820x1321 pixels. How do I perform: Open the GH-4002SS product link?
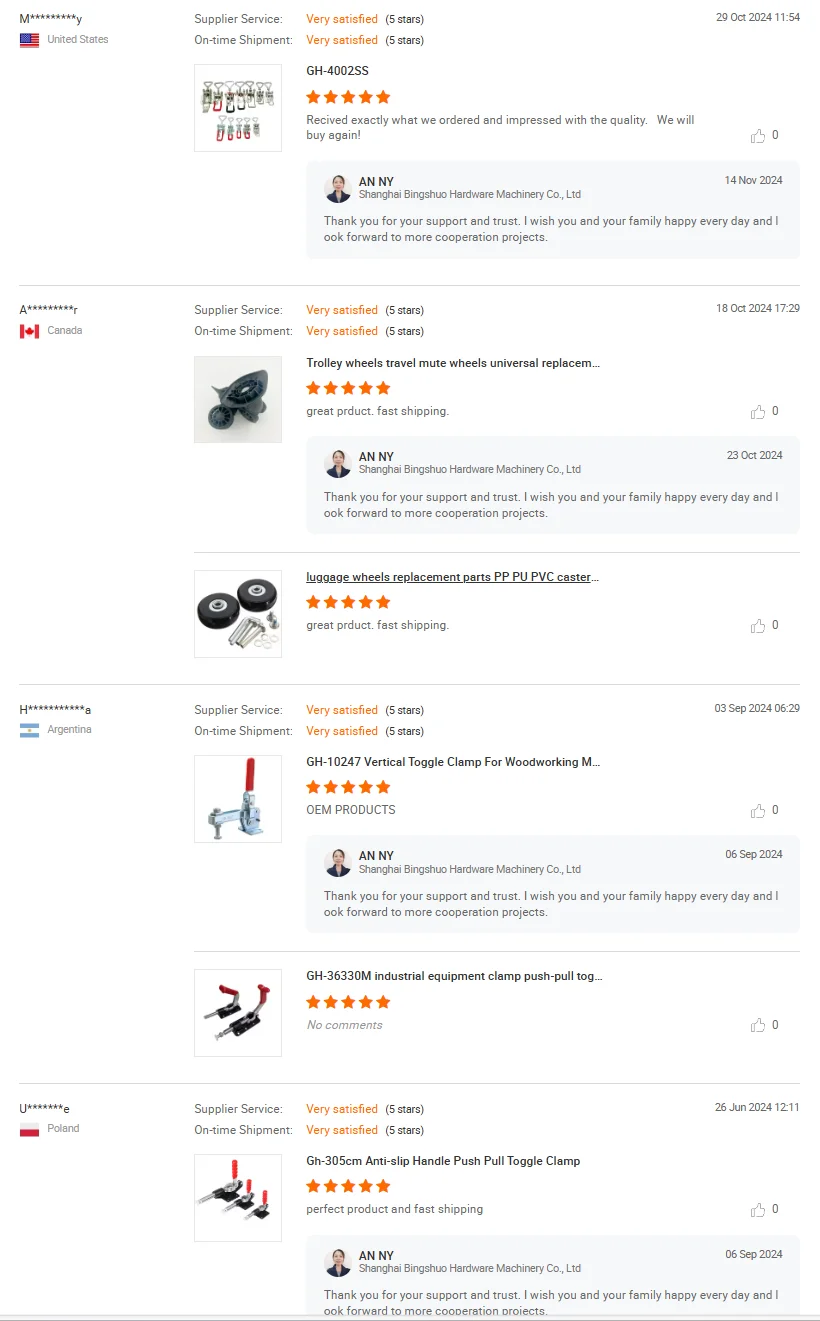[338, 72]
